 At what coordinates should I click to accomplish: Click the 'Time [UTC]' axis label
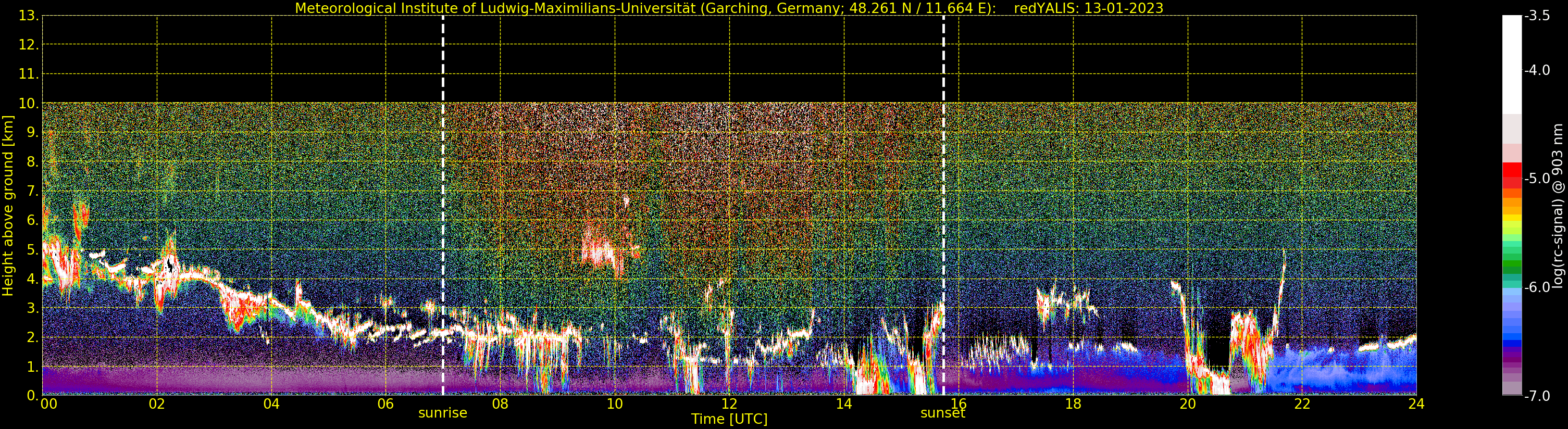(x=729, y=419)
